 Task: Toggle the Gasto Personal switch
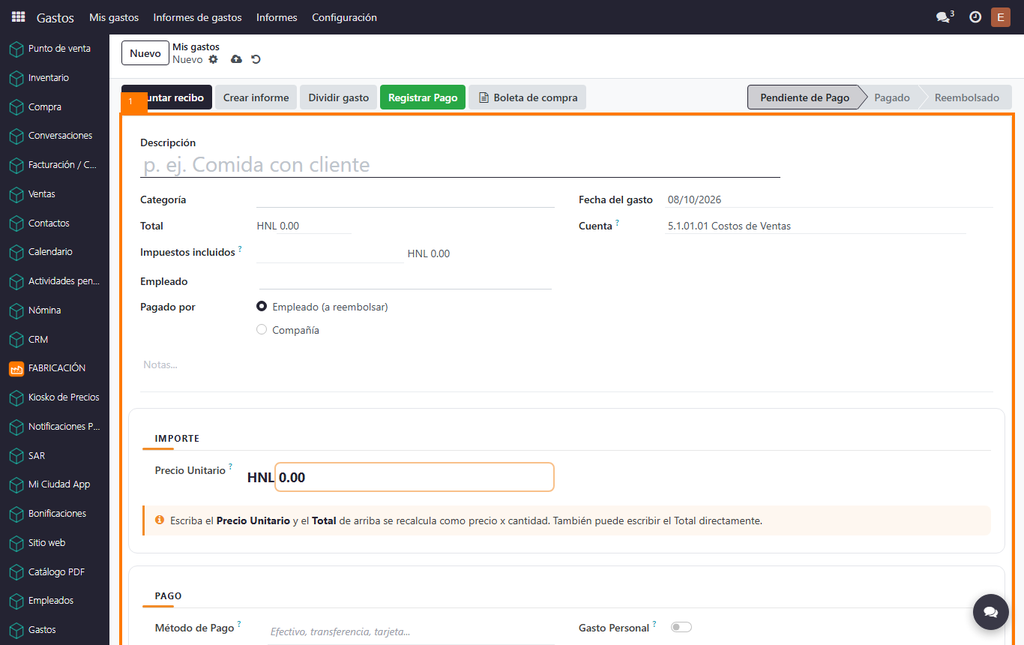click(681, 627)
